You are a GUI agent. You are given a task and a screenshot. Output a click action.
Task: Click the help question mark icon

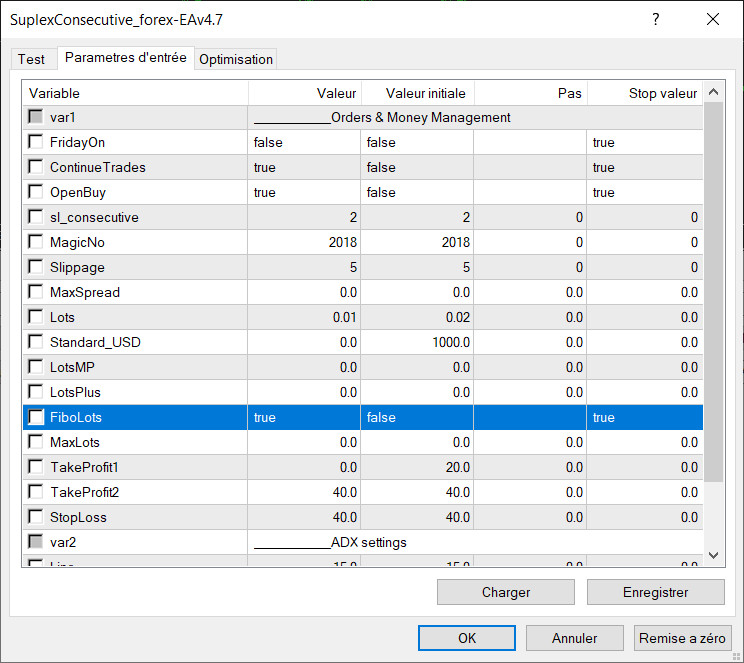click(656, 19)
